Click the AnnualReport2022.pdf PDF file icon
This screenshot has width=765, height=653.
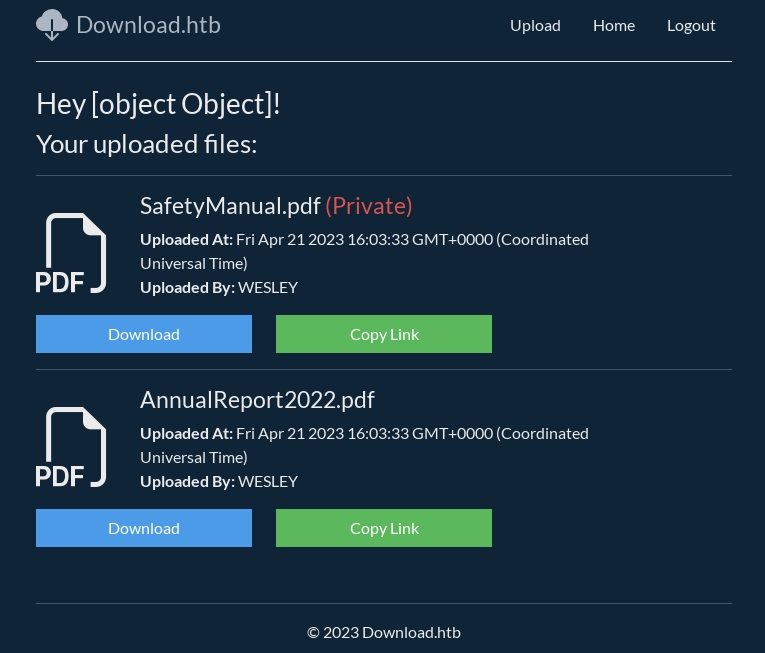click(x=72, y=447)
